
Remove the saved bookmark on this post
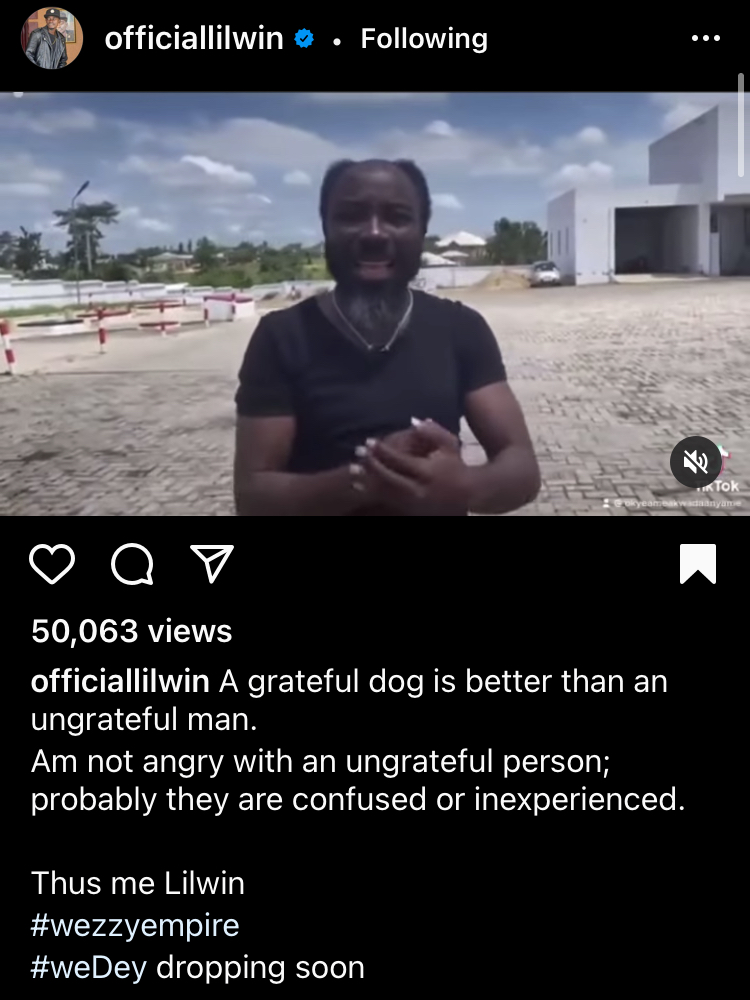click(x=698, y=564)
